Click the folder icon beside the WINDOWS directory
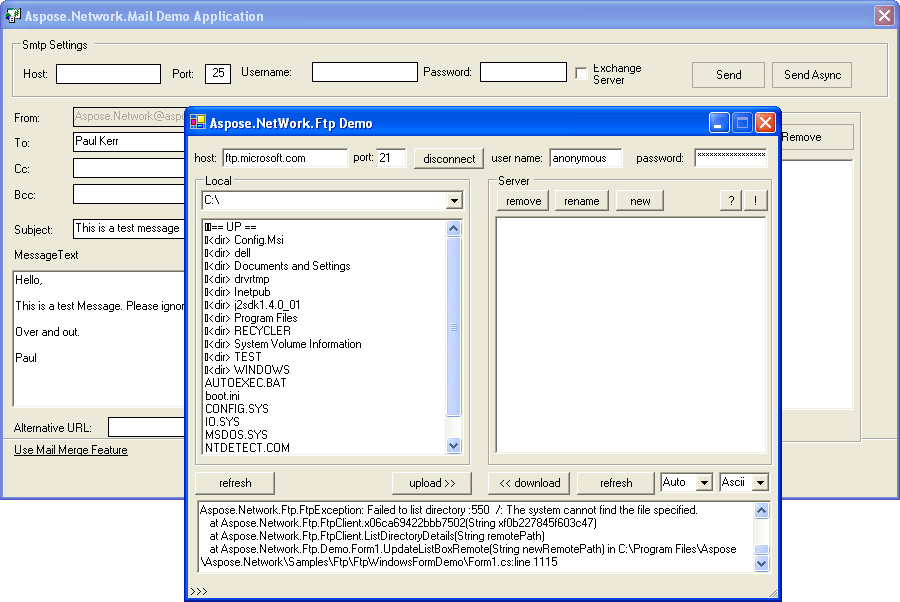 [207, 369]
